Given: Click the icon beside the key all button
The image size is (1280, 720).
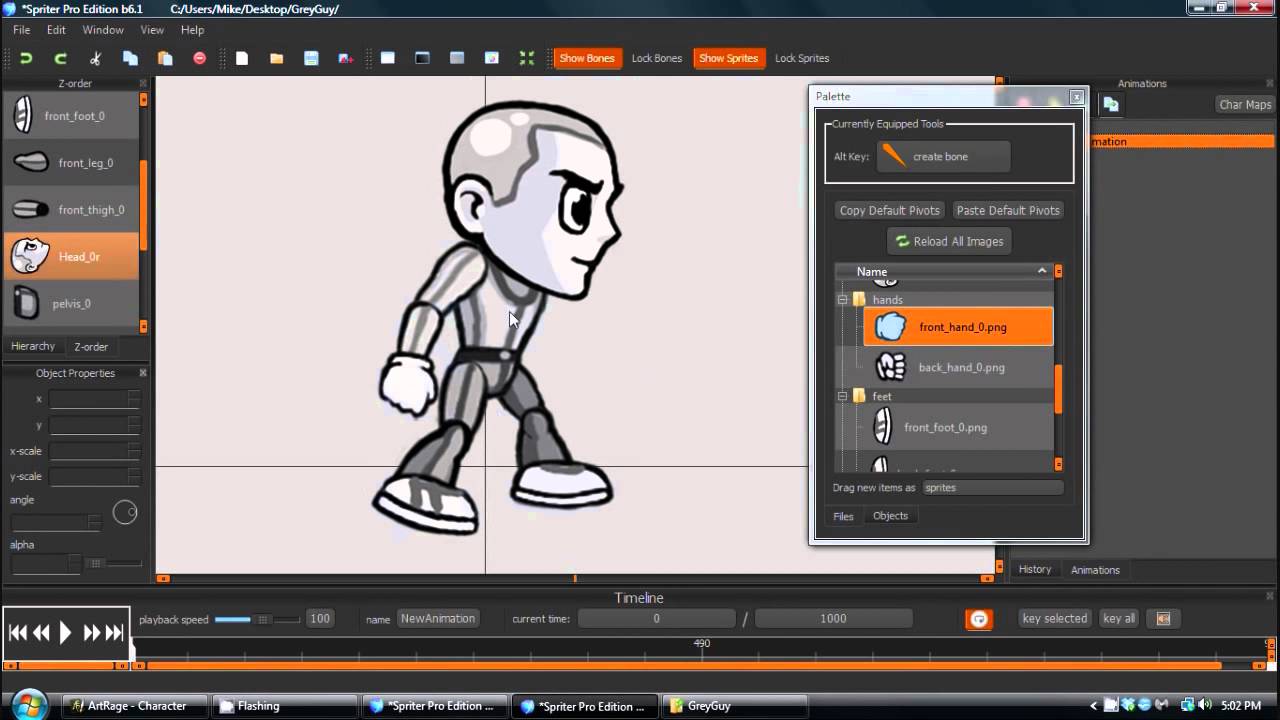Looking at the screenshot, I should coord(1163,619).
